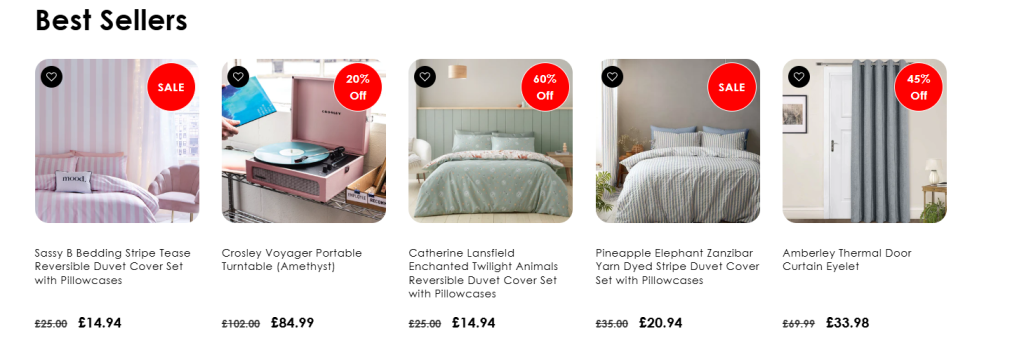Open Sassy B Bedding Stripe Tease link
The width and height of the screenshot is (1024, 364).
113,267
